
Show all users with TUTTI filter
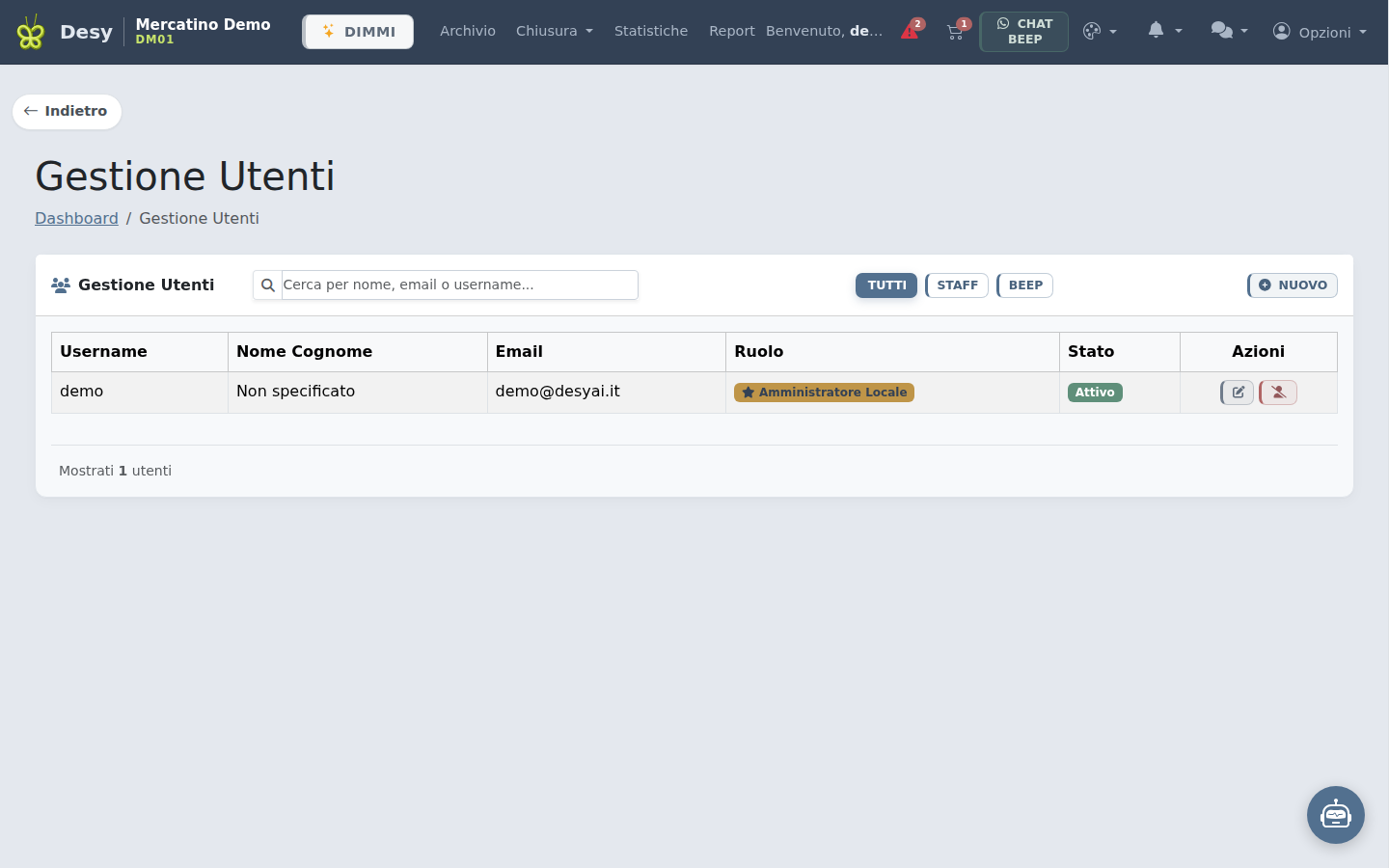886,285
